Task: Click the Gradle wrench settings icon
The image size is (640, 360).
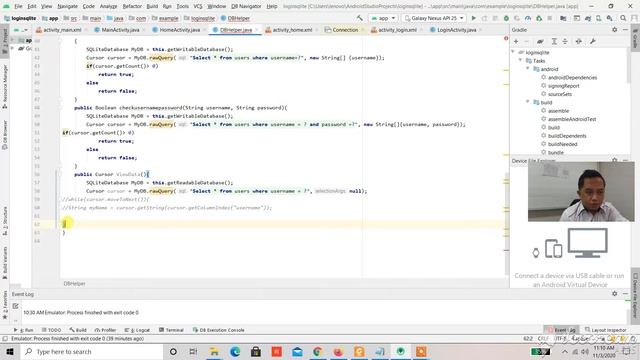Action: [x=593, y=41]
